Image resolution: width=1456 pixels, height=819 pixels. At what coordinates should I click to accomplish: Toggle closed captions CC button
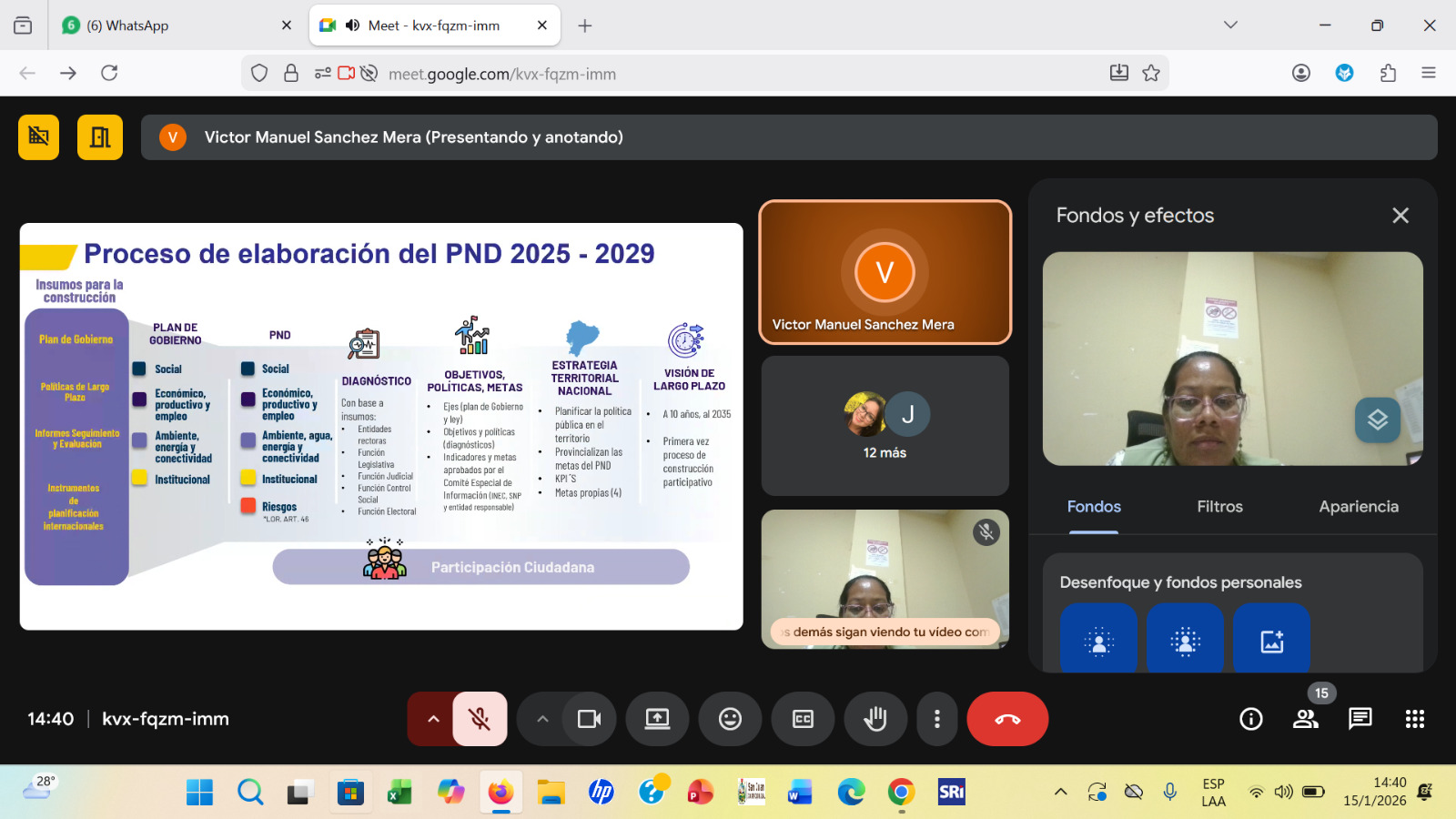click(x=803, y=719)
